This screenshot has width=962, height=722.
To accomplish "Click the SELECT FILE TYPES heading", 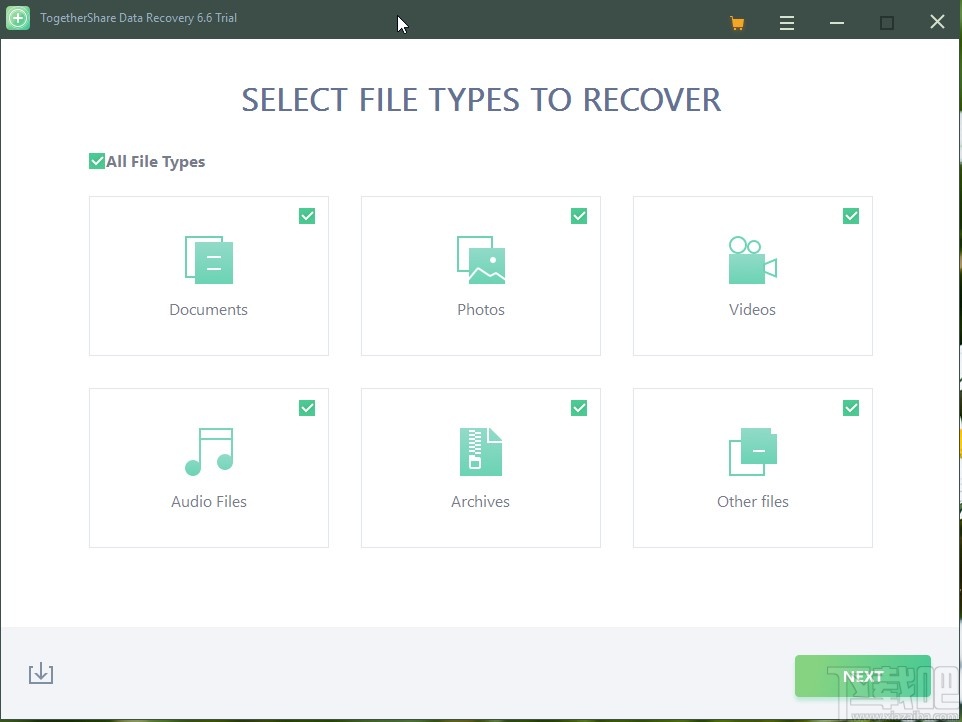I will point(480,99).
